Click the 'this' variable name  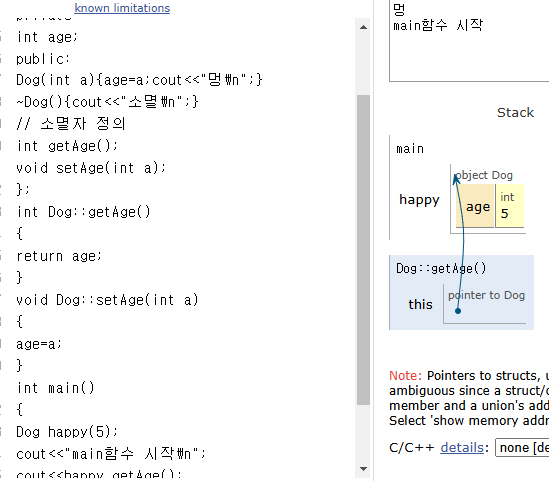click(421, 304)
